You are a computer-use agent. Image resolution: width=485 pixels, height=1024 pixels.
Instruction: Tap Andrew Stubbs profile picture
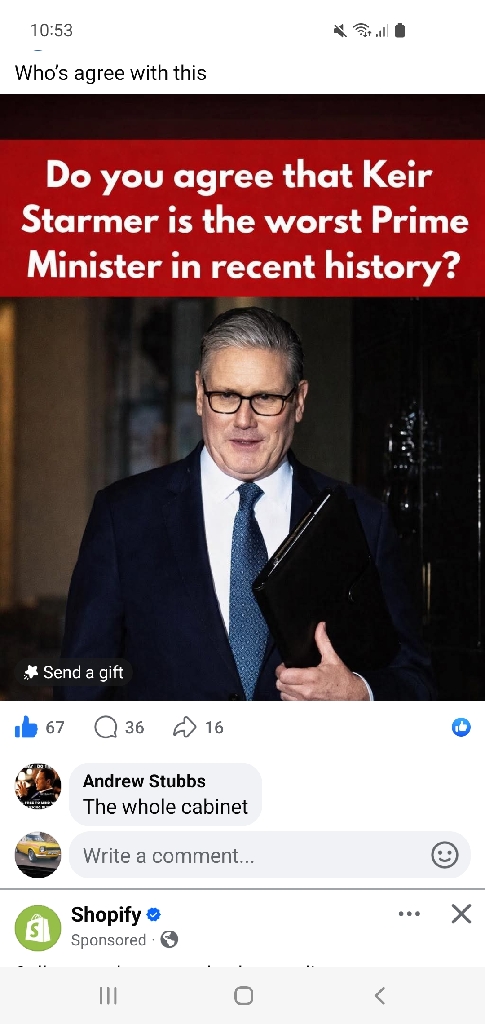pos(38,786)
